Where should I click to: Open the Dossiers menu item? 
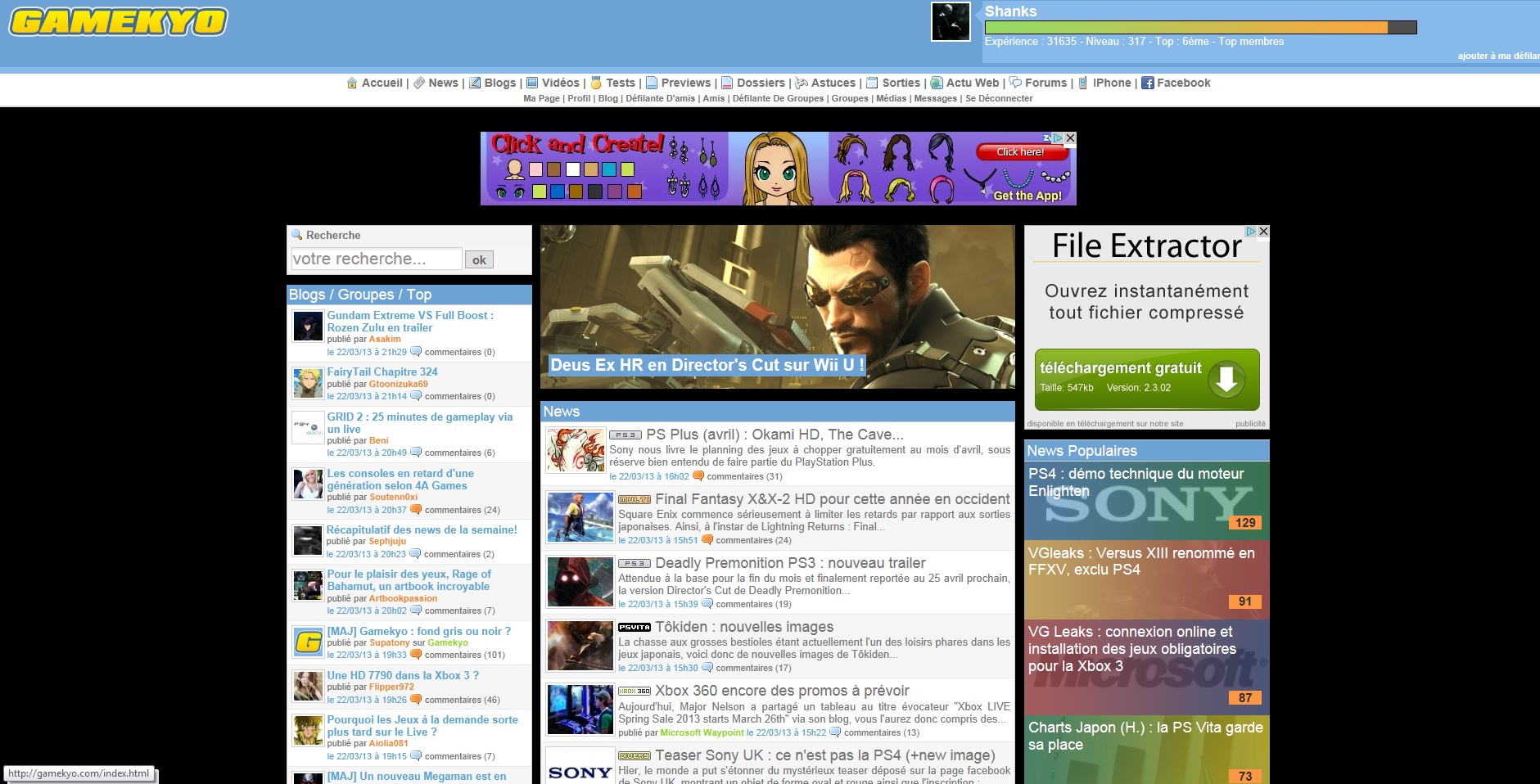761,83
